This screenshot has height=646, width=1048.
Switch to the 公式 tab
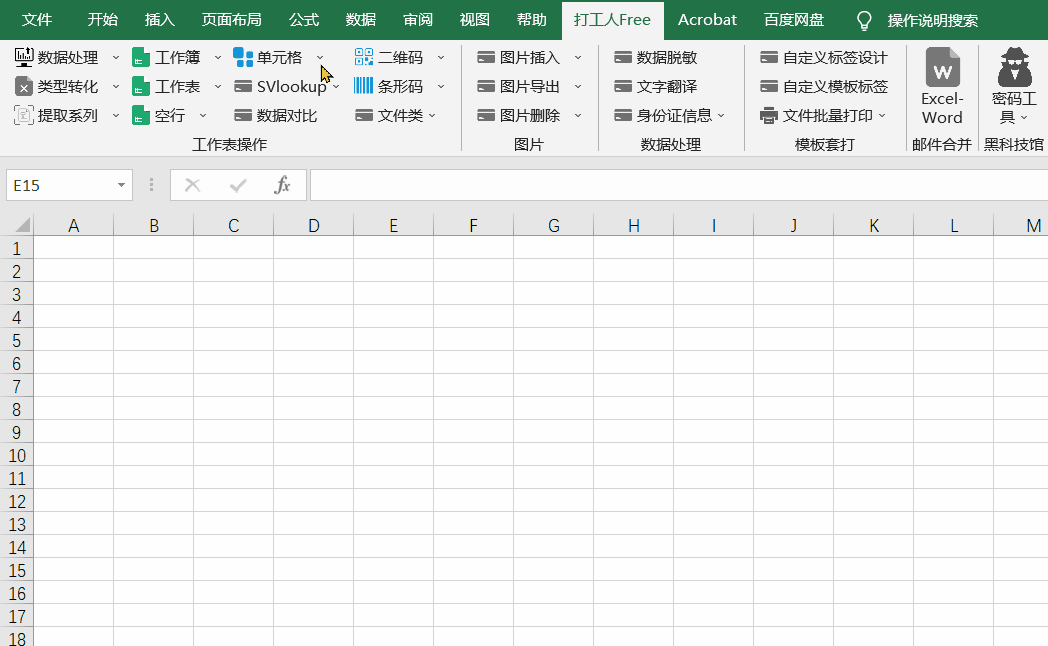[303, 20]
